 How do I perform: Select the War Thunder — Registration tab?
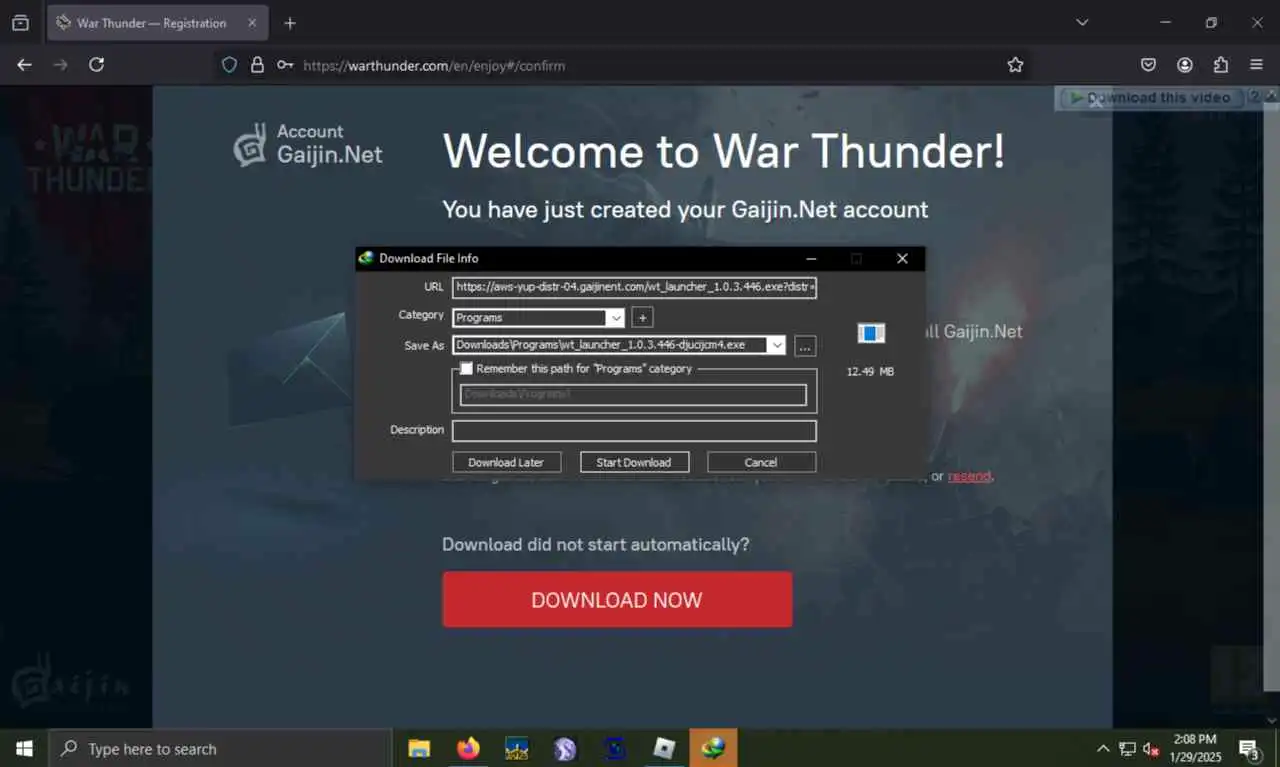157,23
